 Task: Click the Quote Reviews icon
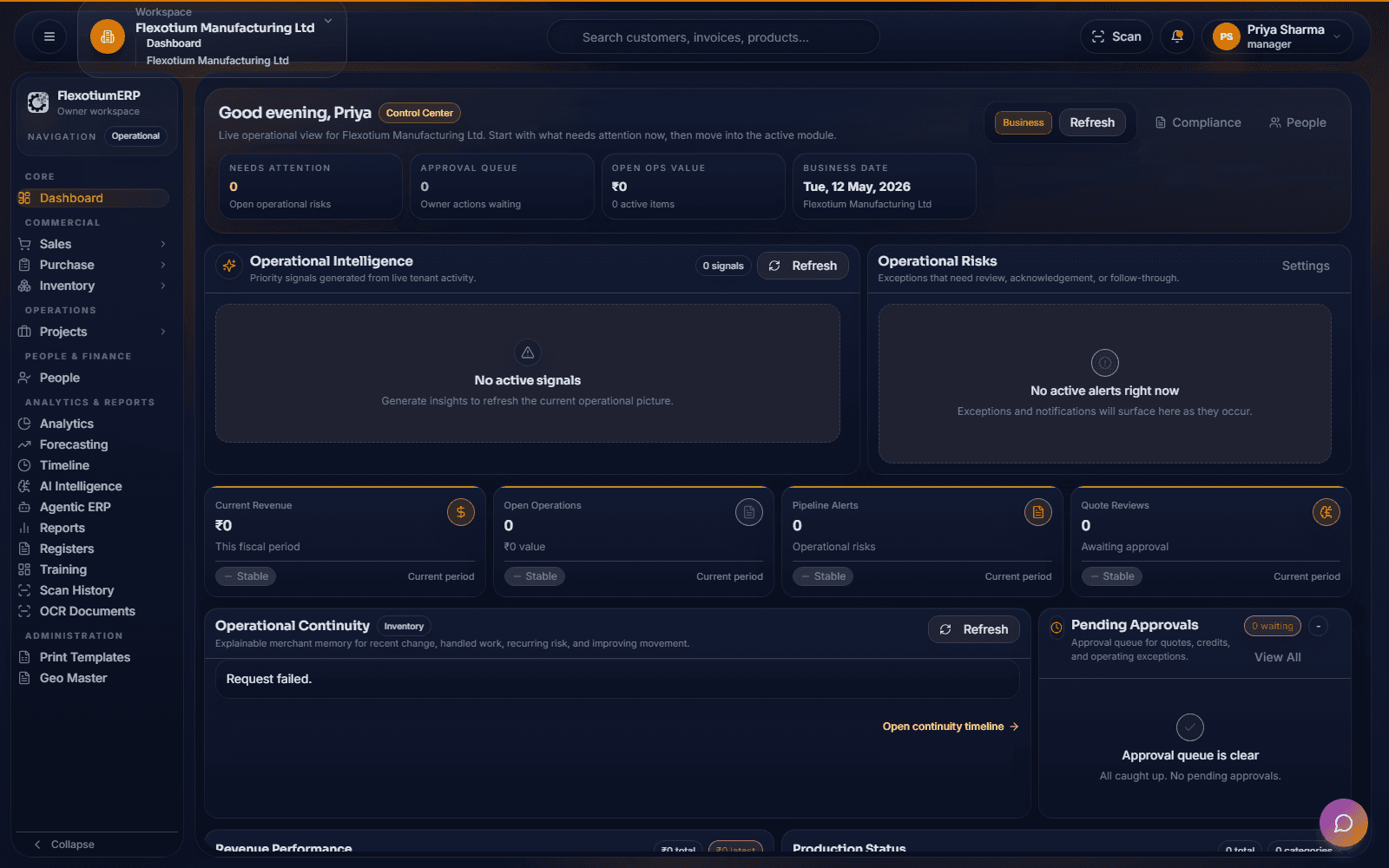point(1326,512)
